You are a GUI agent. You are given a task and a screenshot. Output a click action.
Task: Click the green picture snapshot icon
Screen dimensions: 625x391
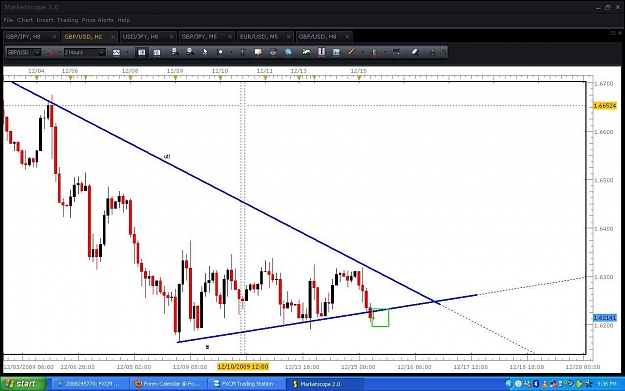pyautogui.click(x=306, y=52)
